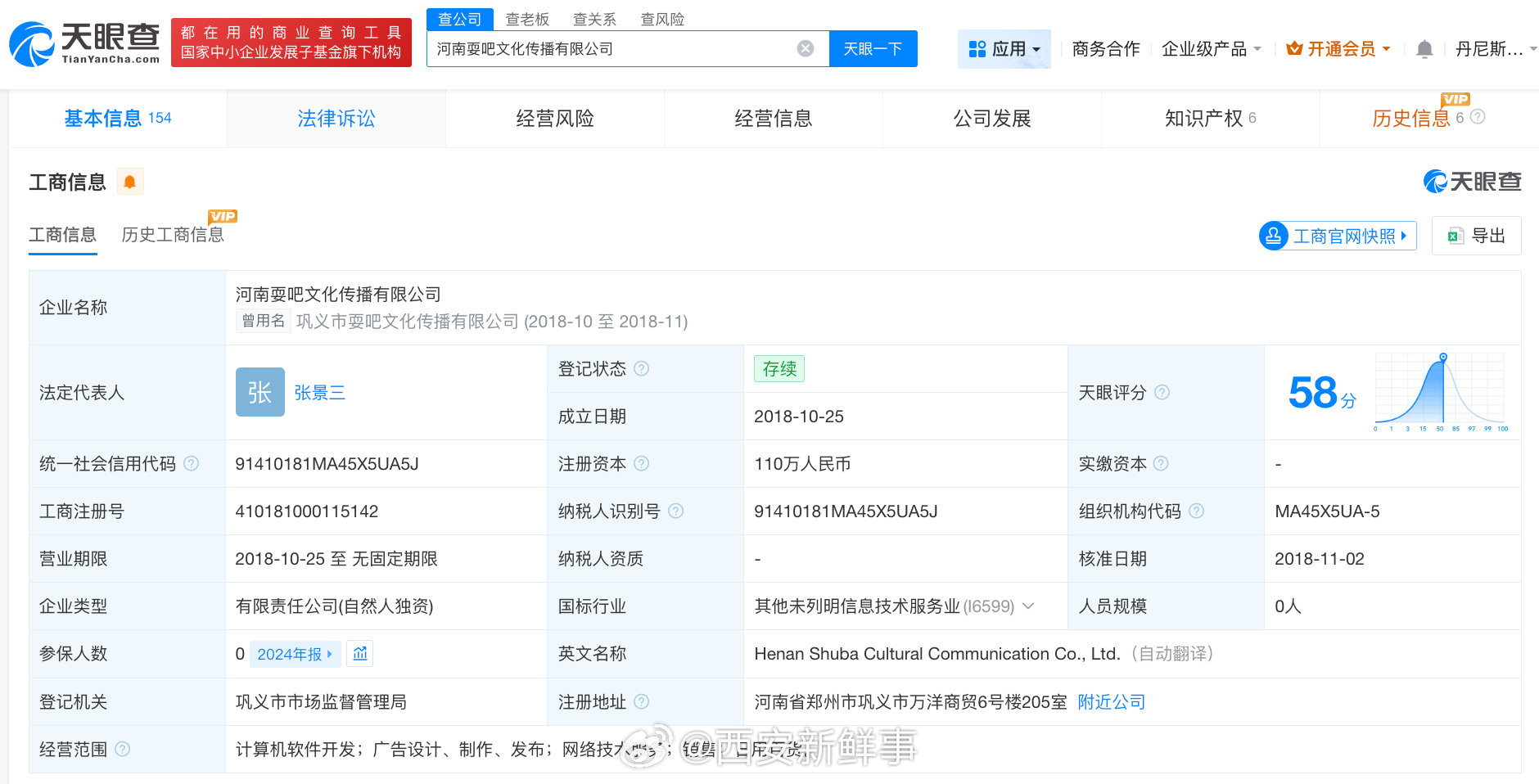Image resolution: width=1539 pixels, height=784 pixels.
Task: Click the 天眼一下 search button
Action: pos(873,48)
